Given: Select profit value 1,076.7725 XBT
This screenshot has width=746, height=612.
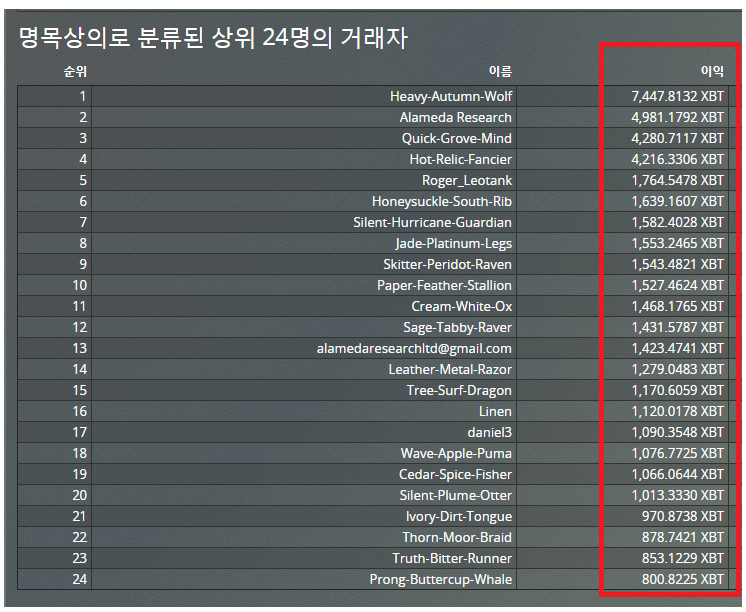Looking at the screenshot, I should [677, 454].
